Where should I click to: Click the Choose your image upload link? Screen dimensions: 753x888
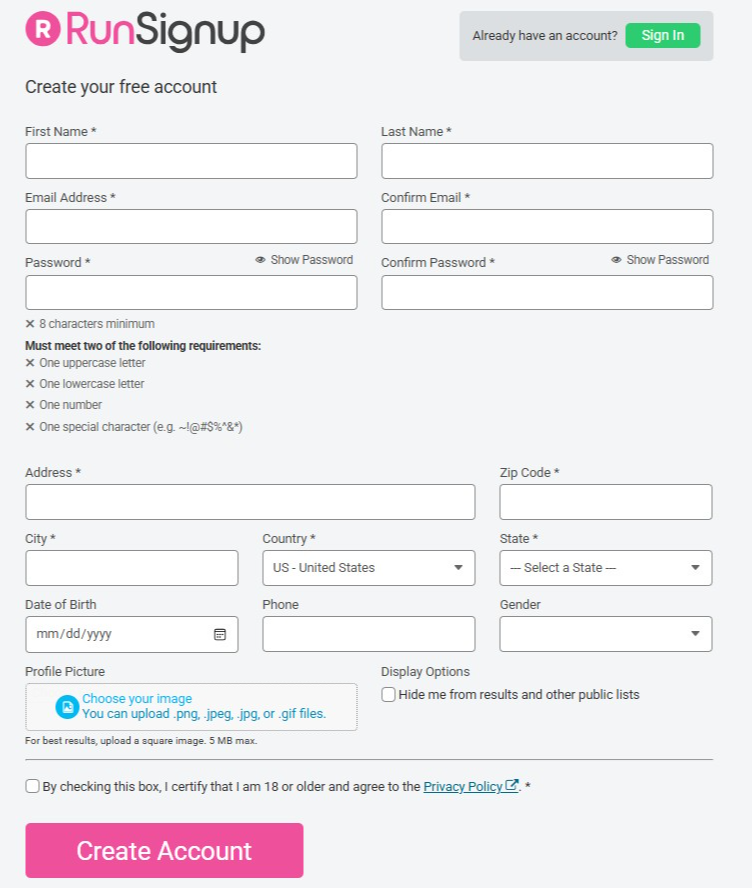point(137,699)
